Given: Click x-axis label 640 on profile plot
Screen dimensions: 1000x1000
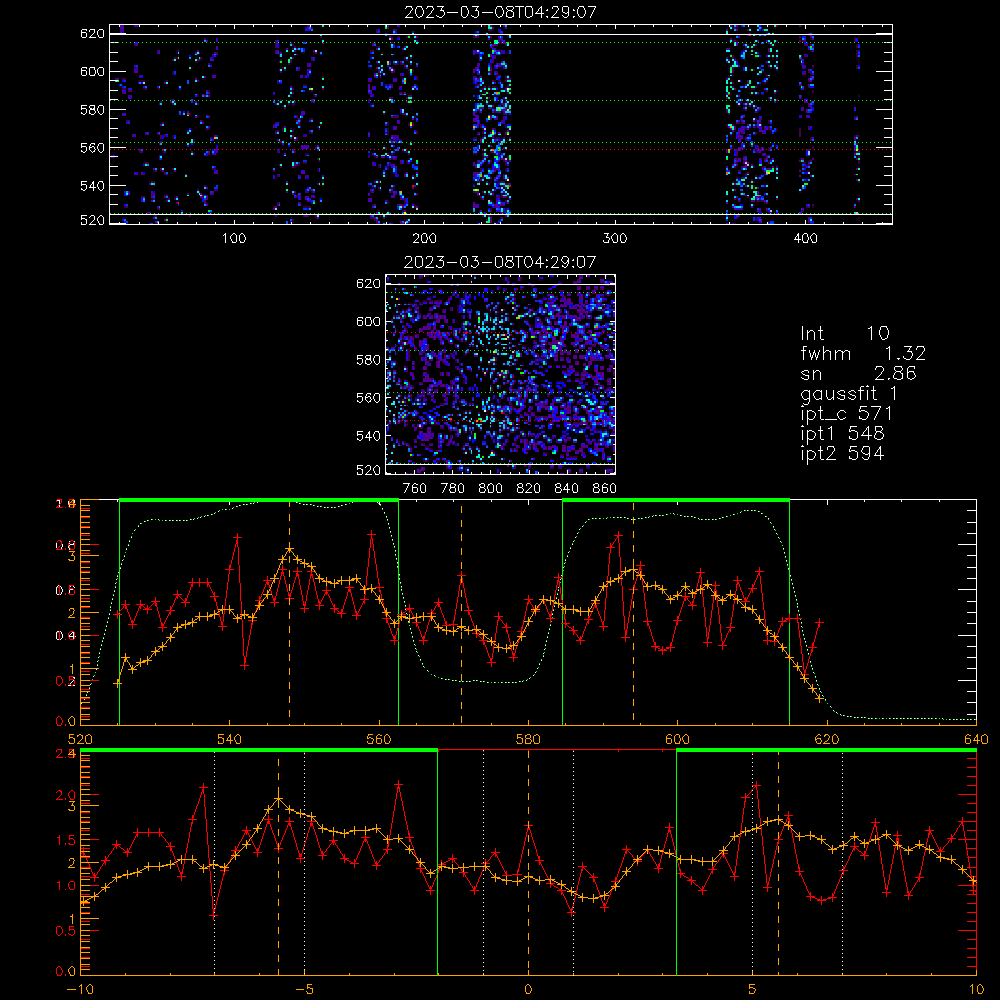Looking at the screenshot, I should (x=976, y=739).
